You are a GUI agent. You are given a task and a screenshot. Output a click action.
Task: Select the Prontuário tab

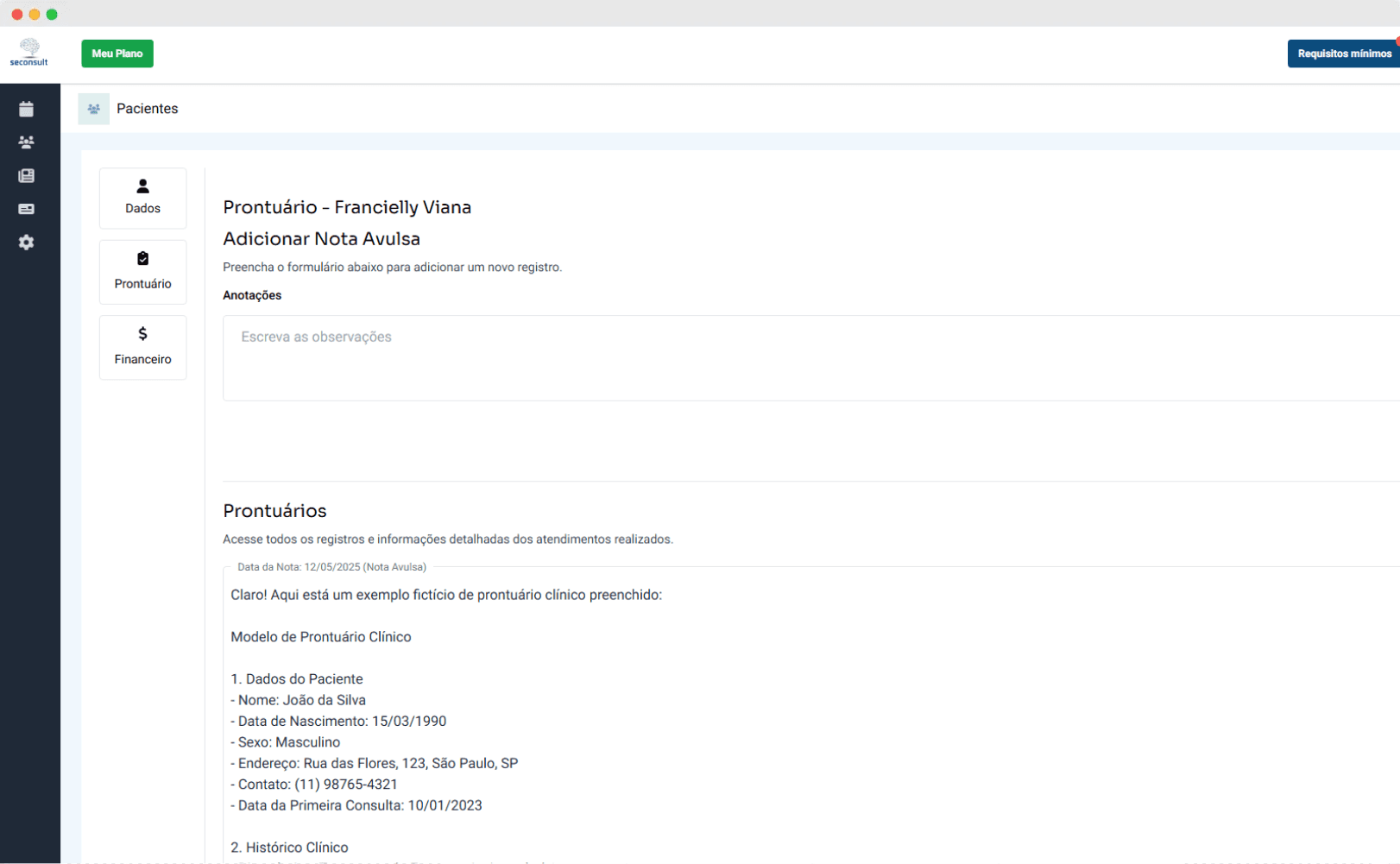pos(142,272)
